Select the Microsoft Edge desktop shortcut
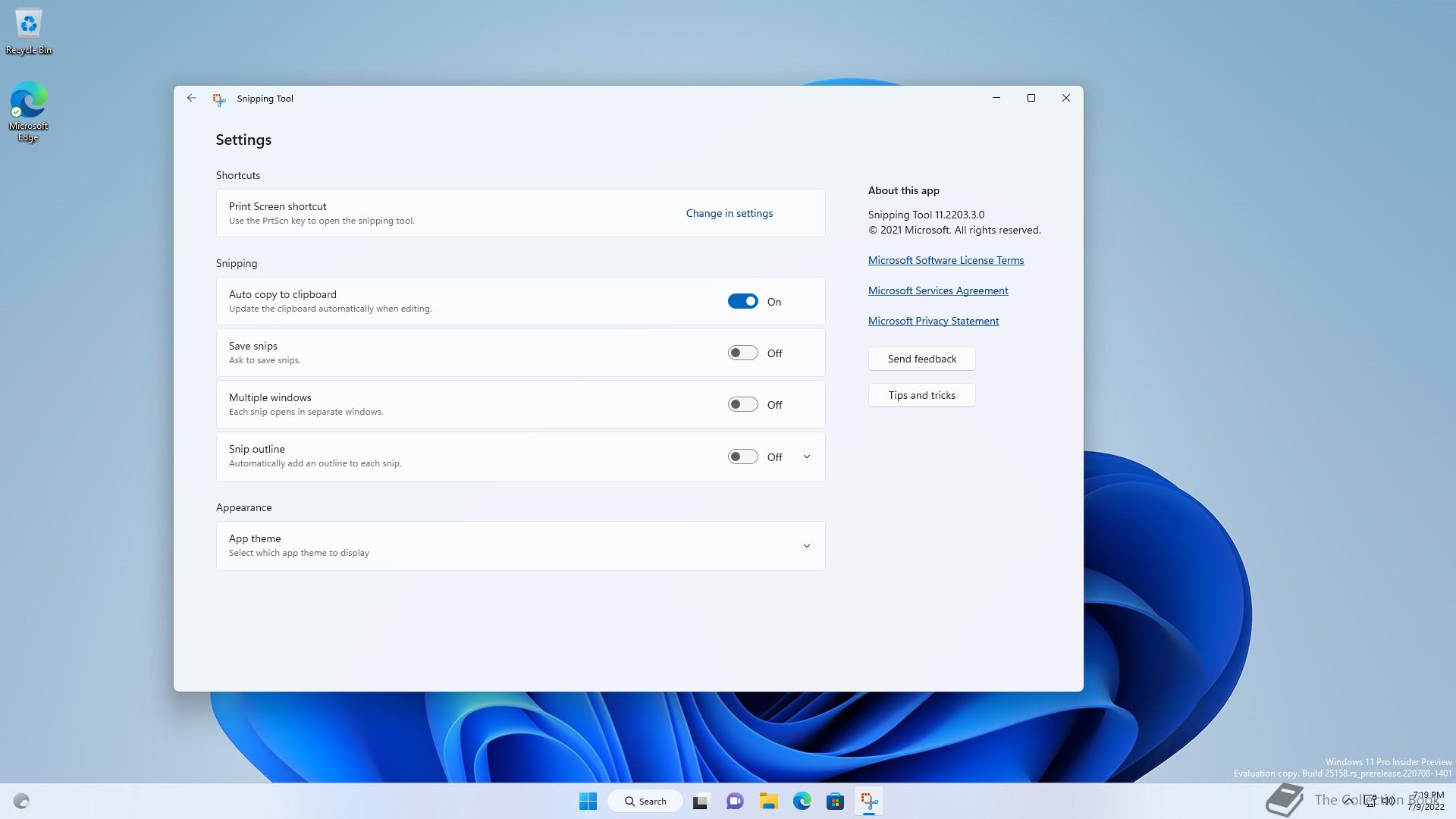1456x819 pixels. 29,111
